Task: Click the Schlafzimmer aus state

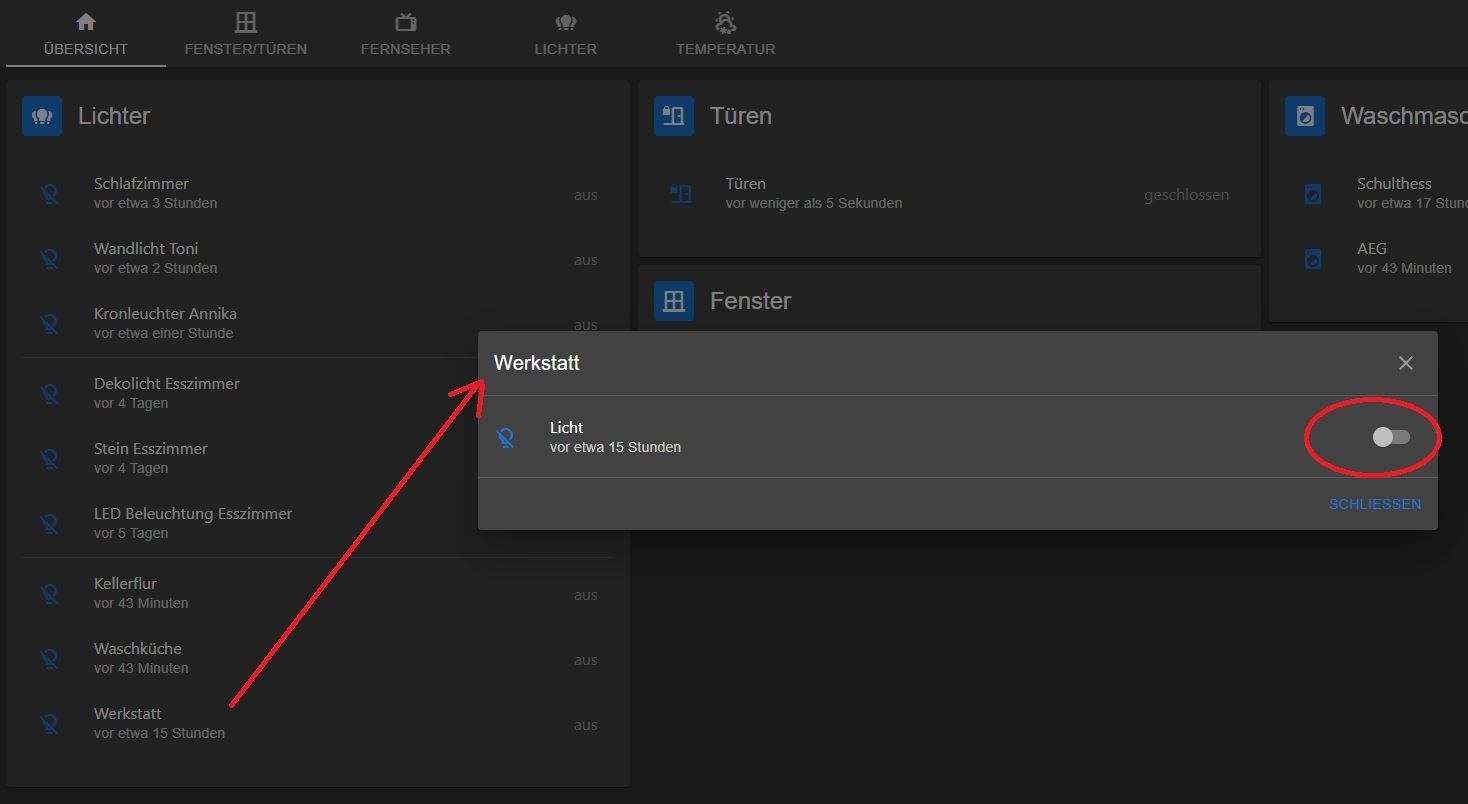Action: (585, 195)
